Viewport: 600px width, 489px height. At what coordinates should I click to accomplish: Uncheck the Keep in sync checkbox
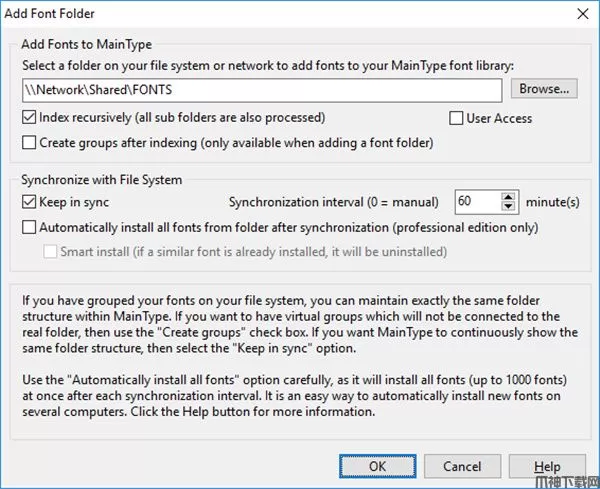tap(29, 202)
